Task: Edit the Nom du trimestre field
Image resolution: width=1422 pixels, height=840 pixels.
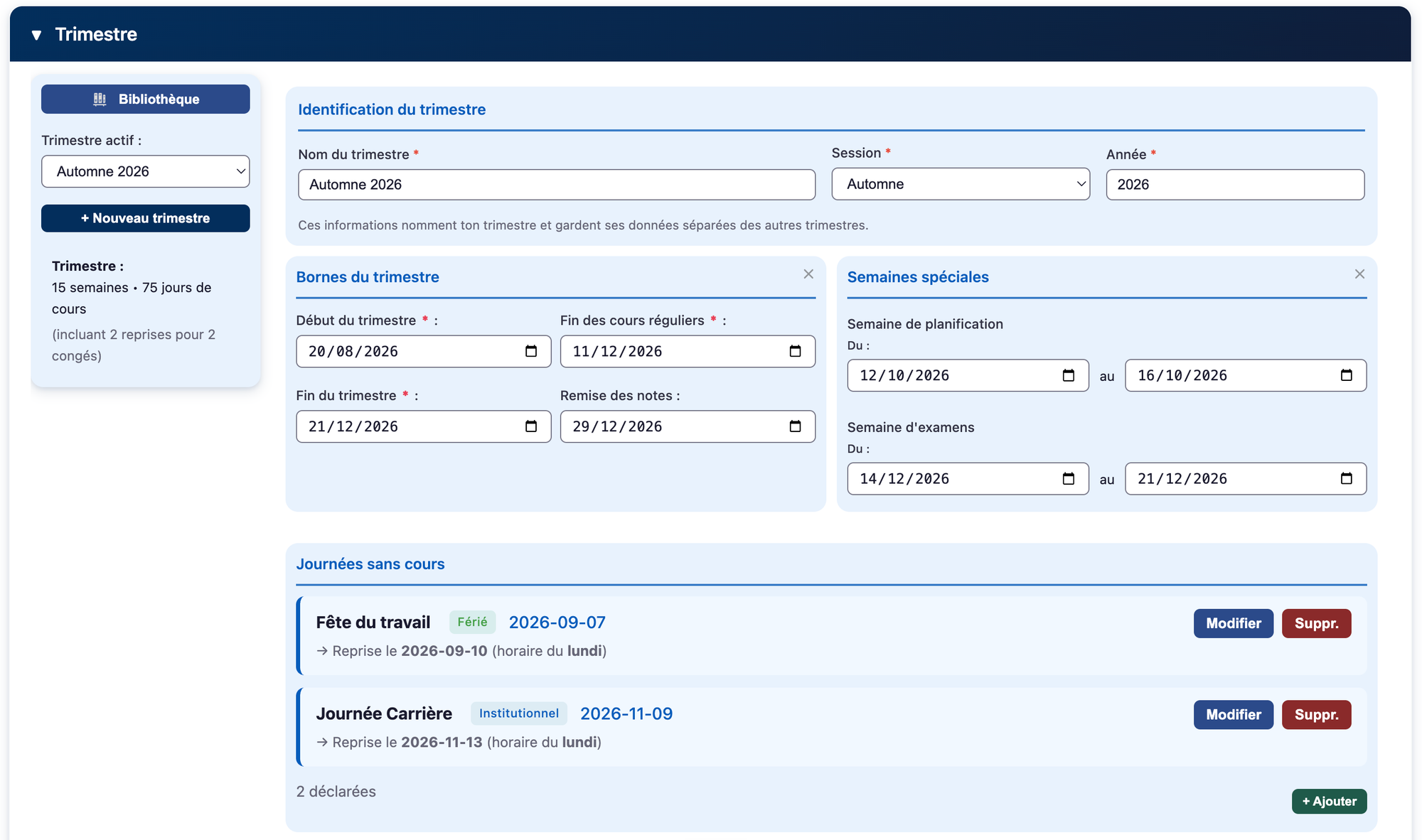Action: [557, 185]
